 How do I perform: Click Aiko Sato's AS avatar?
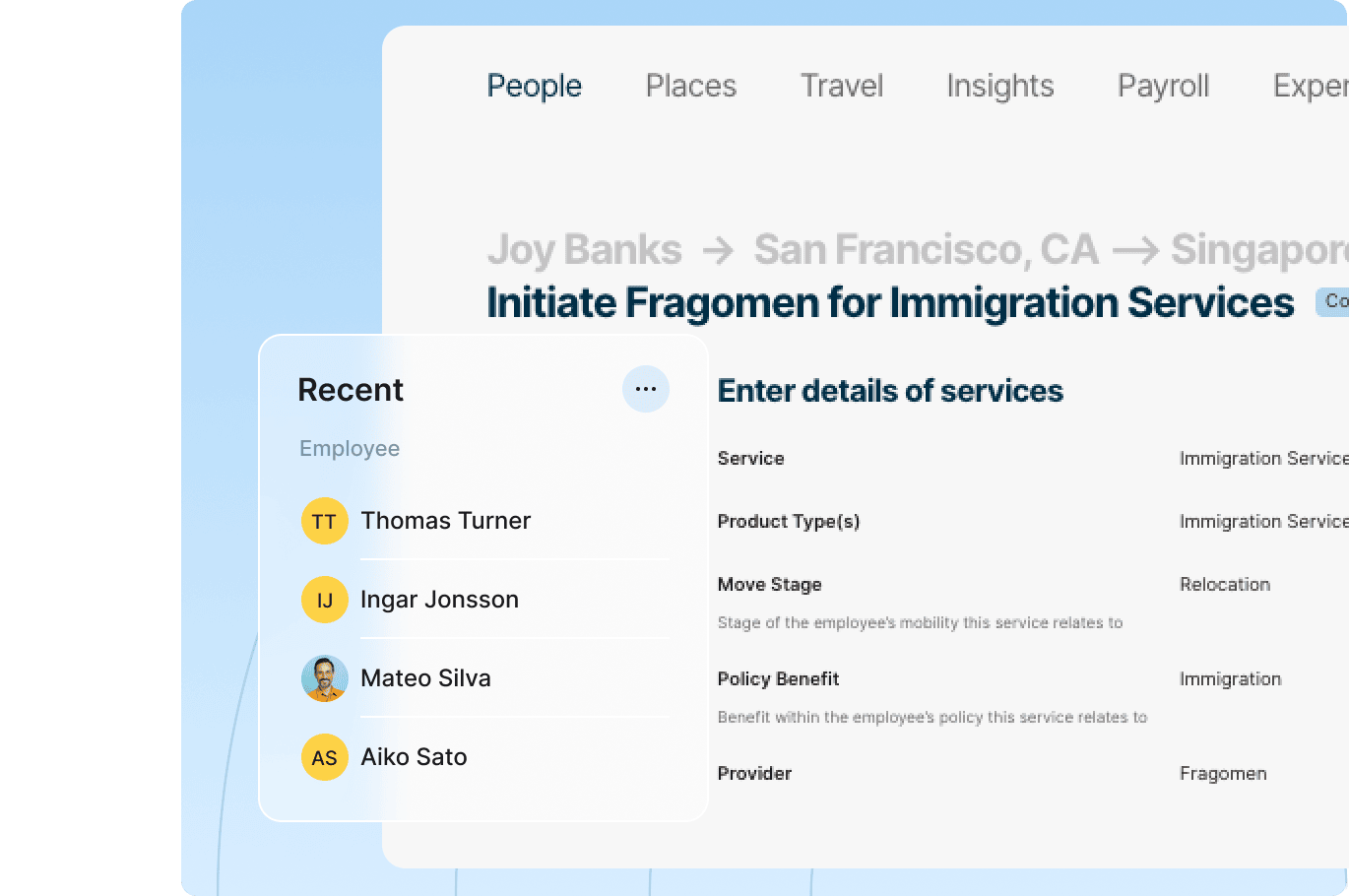pyautogui.click(x=324, y=757)
